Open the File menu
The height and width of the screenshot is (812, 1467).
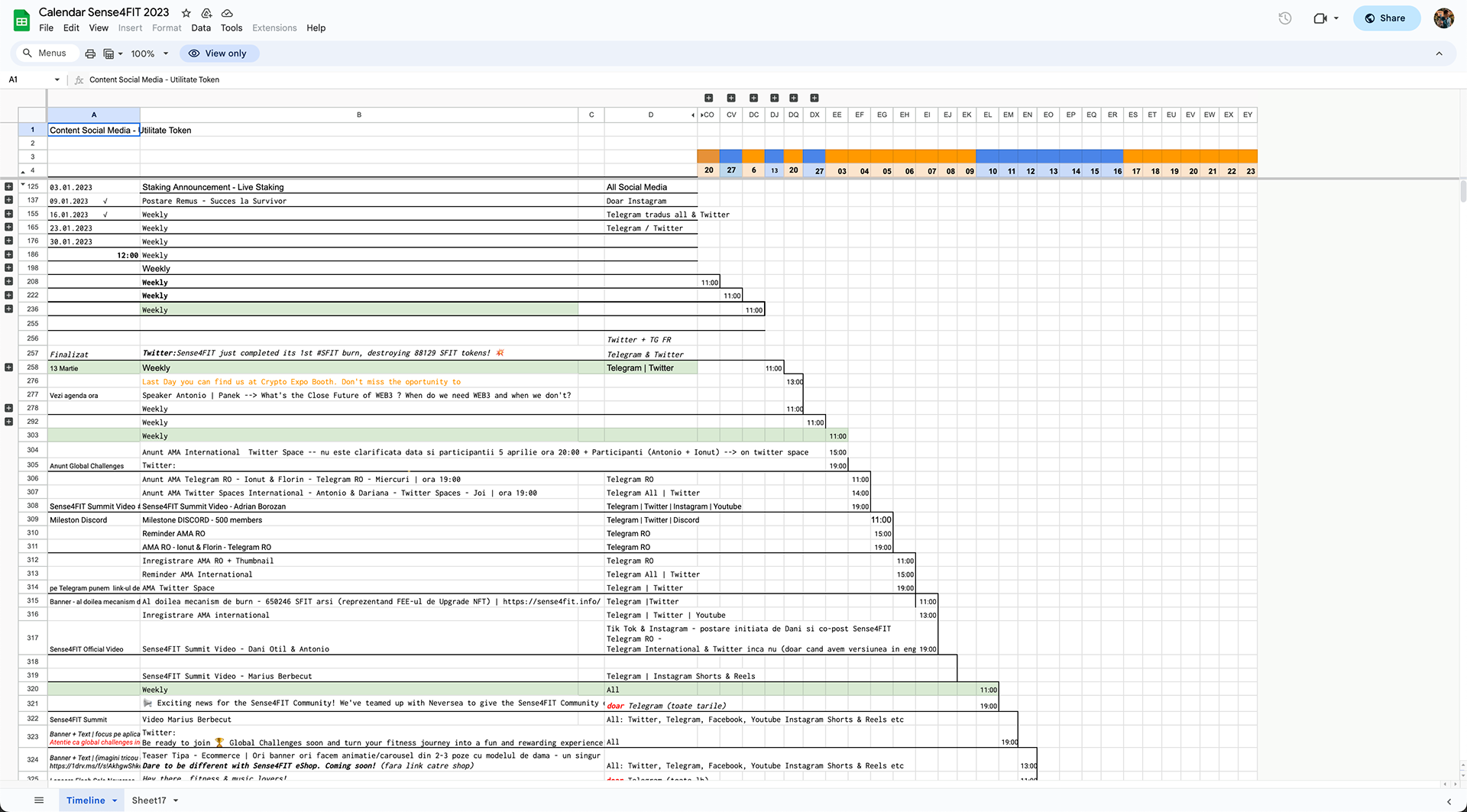47,28
